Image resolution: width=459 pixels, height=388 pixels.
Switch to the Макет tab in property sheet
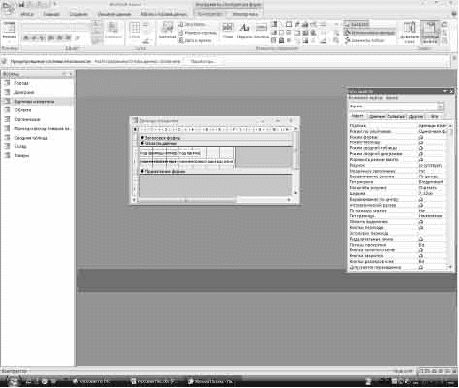(x=358, y=116)
